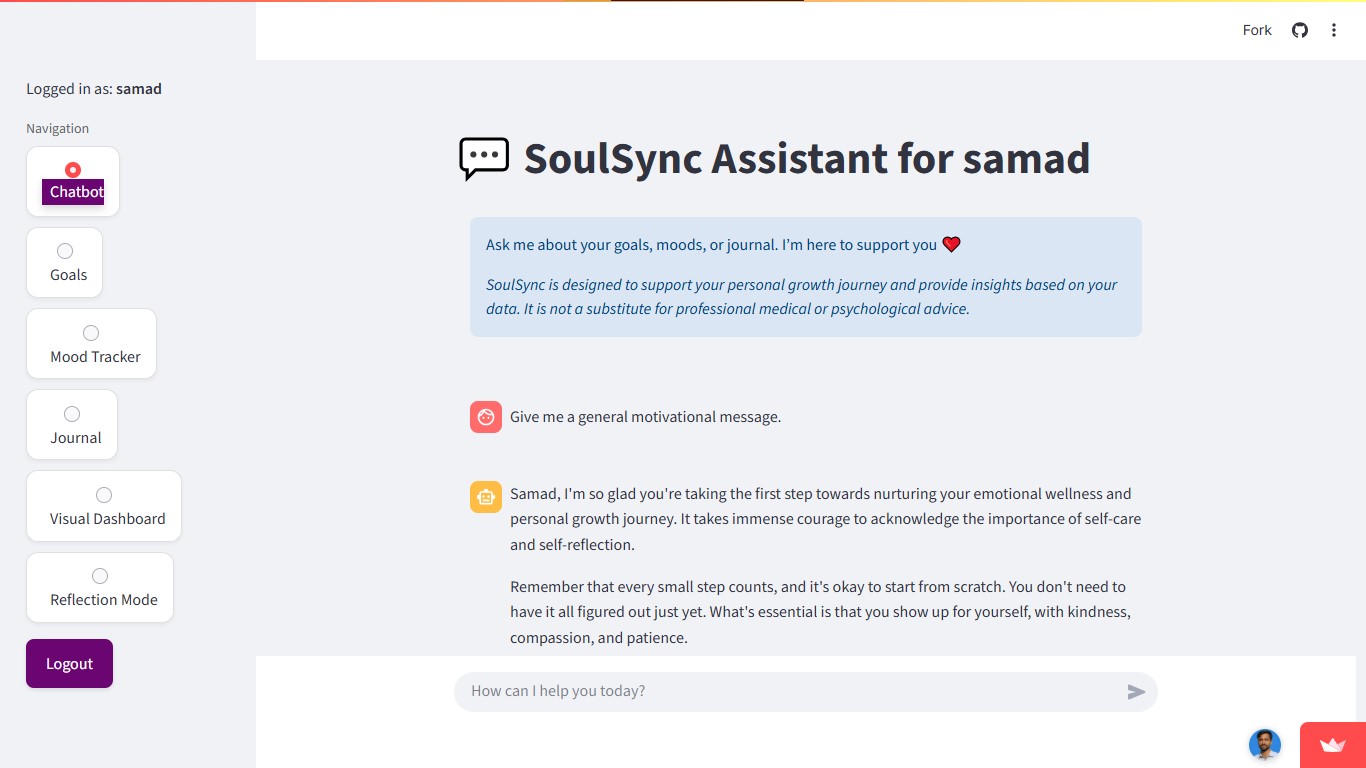Image resolution: width=1366 pixels, height=768 pixels.
Task: Click the send message arrow icon
Action: tap(1136, 692)
